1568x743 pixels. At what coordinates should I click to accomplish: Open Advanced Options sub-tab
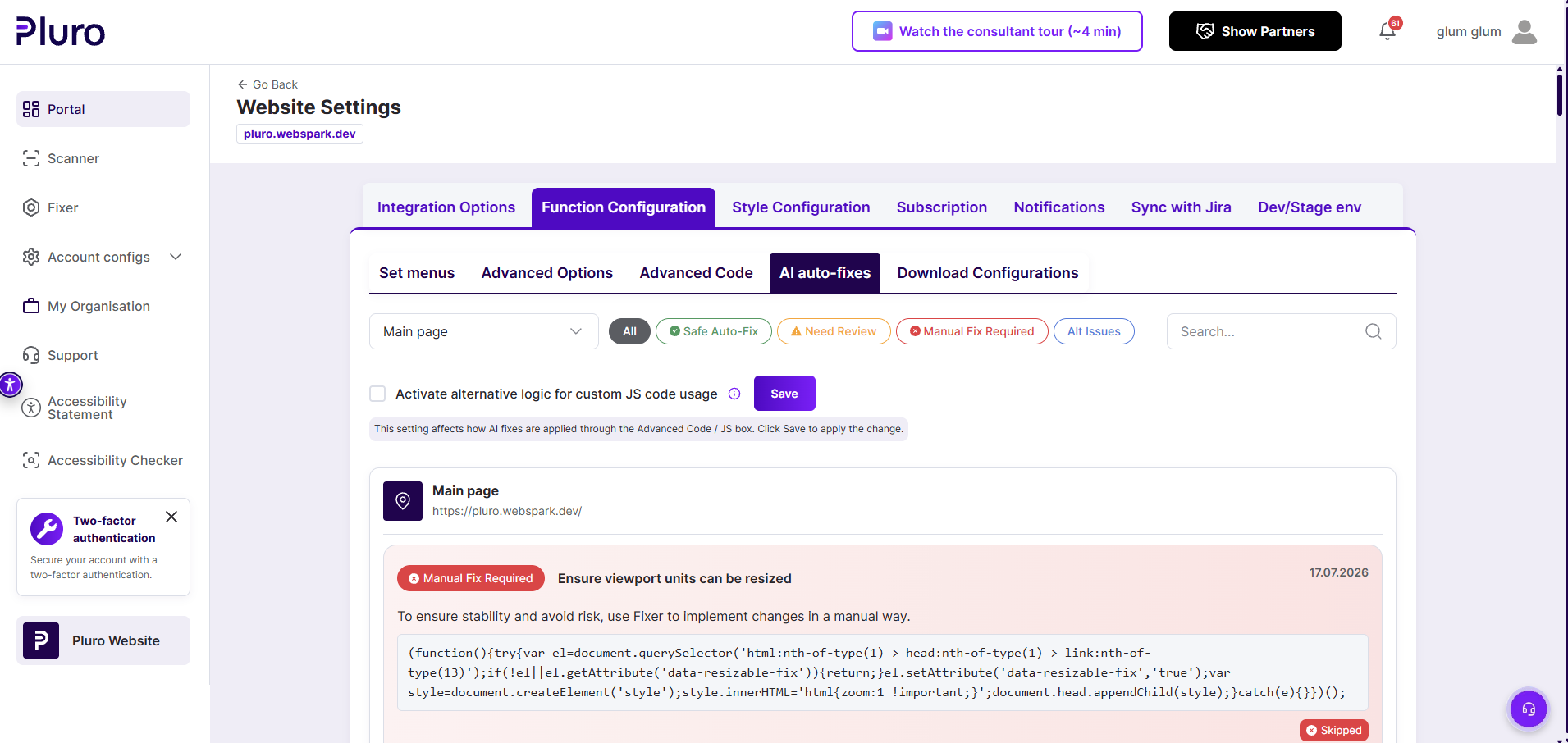[547, 273]
